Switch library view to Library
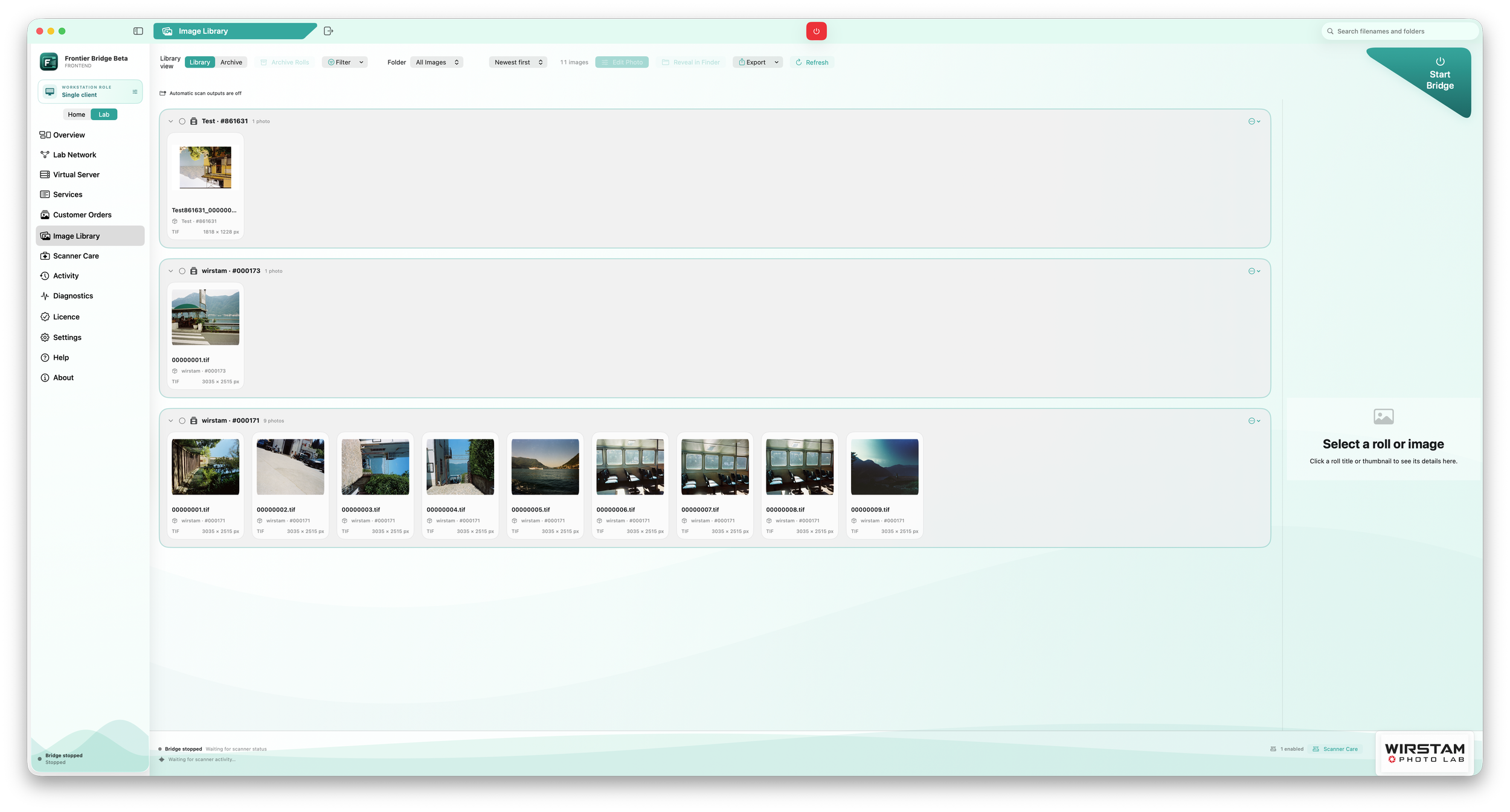 (199, 62)
